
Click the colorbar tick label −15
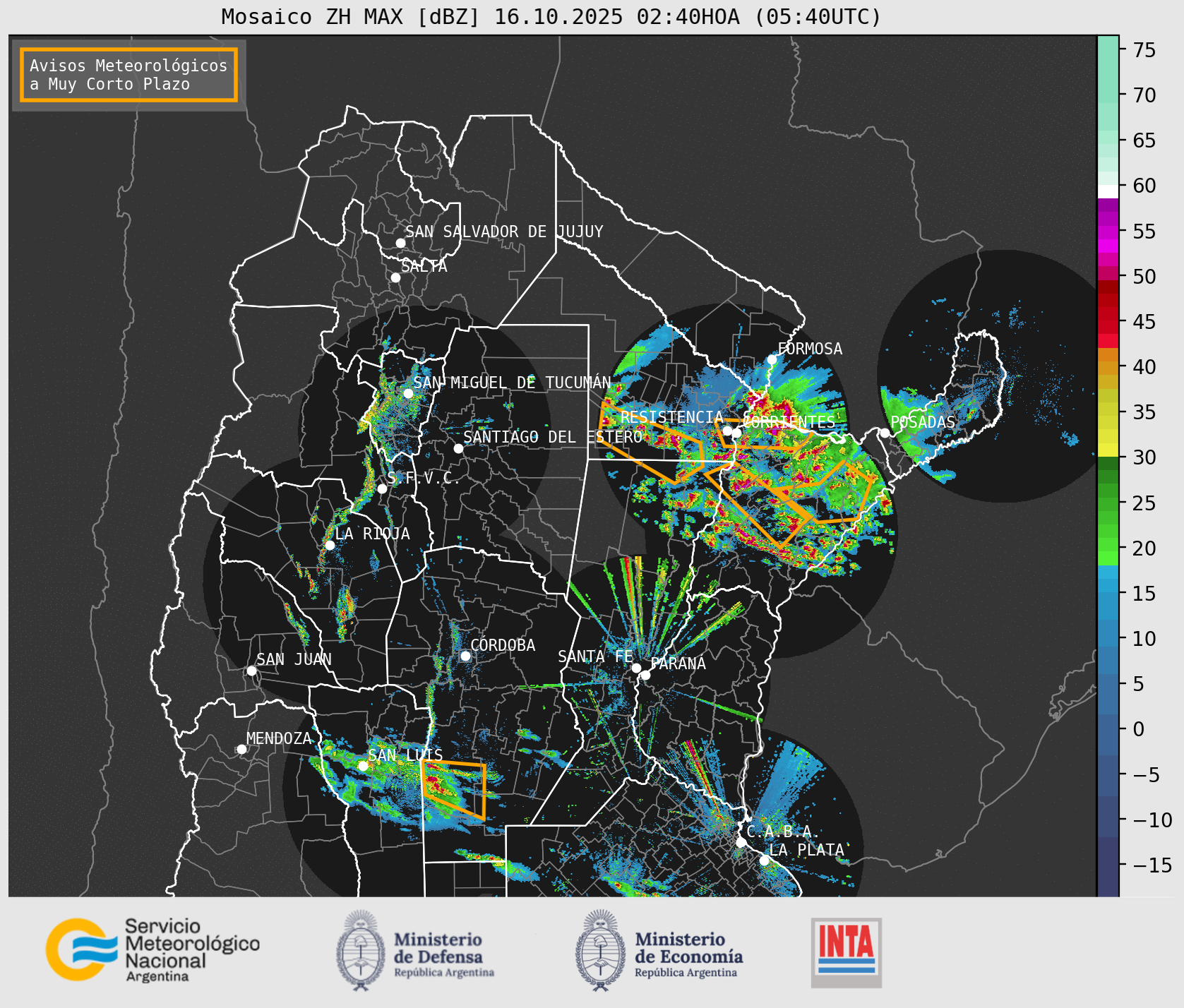click(x=1152, y=865)
